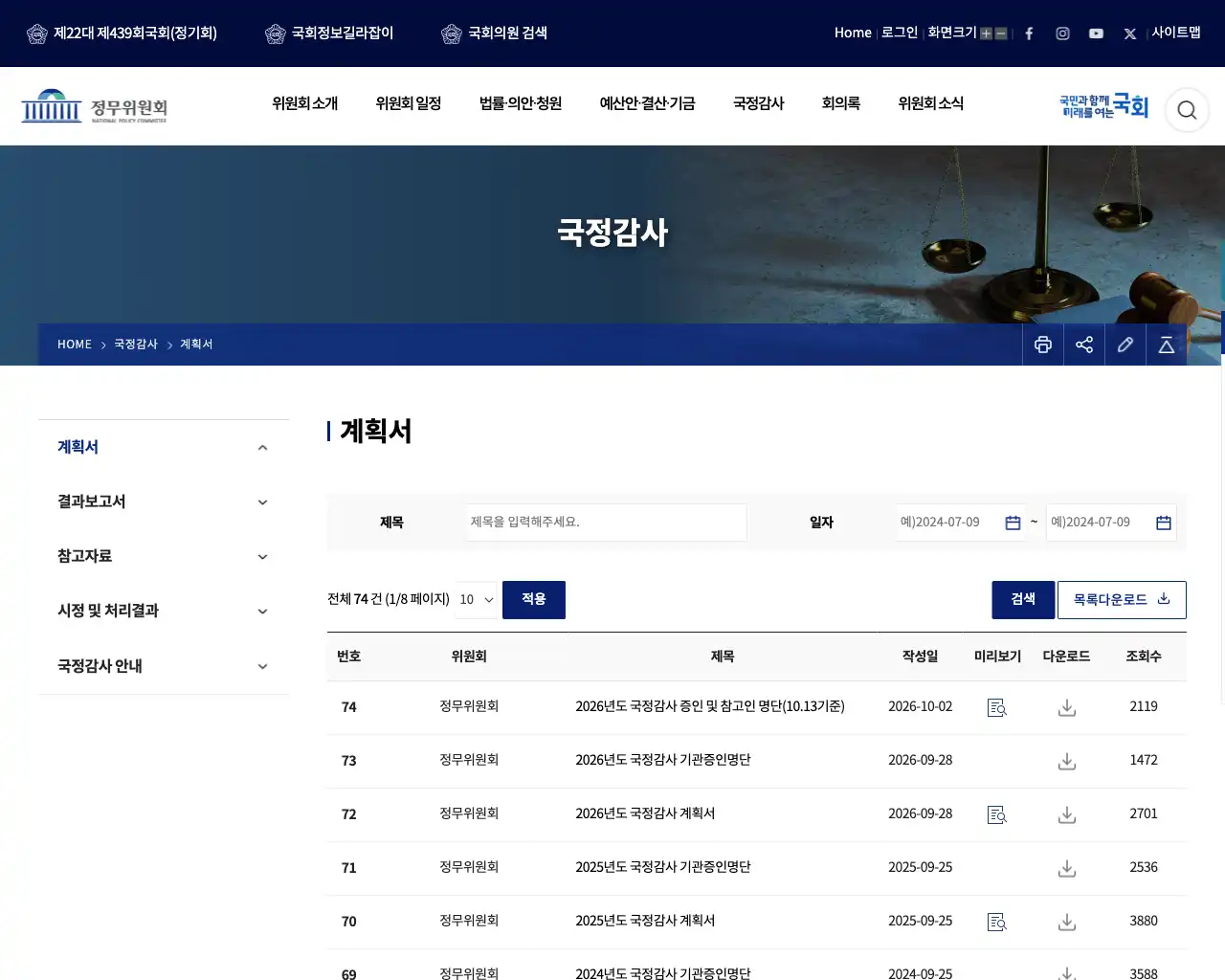
Task: Open items-per-page dropdown showing 10
Action: pyautogui.click(x=477, y=599)
